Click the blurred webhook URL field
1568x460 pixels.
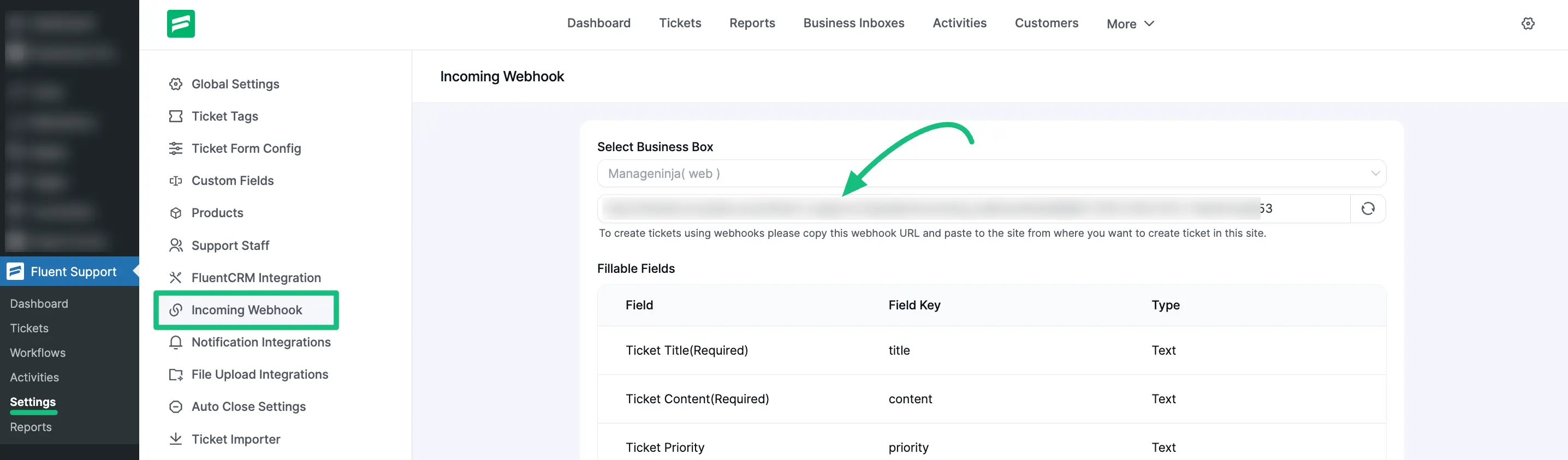pos(913,208)
